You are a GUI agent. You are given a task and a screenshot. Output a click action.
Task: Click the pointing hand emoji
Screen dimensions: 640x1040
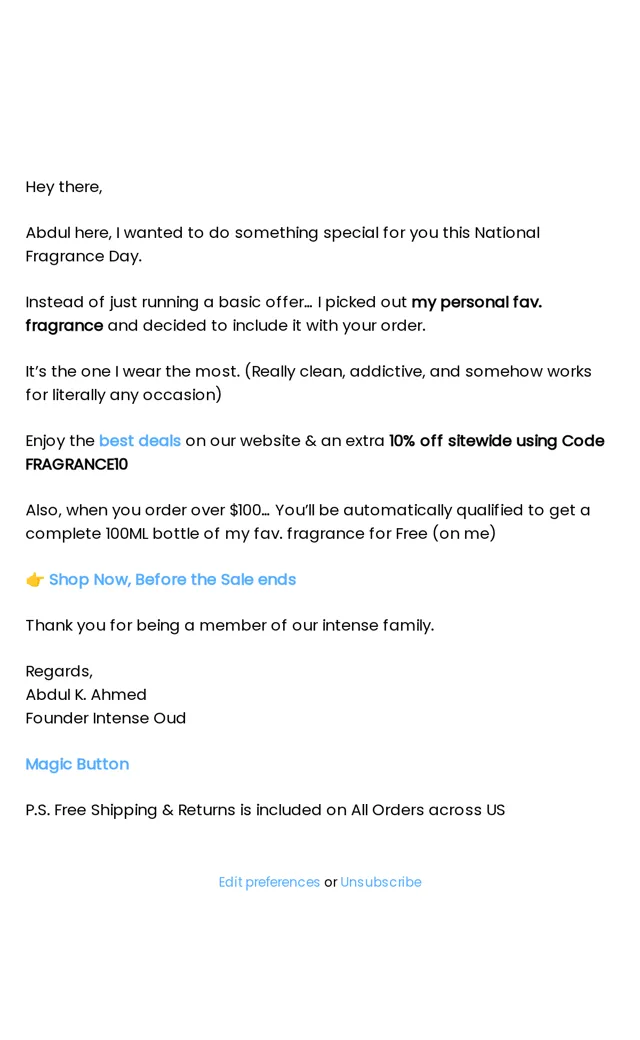click(x=34, y=580)
